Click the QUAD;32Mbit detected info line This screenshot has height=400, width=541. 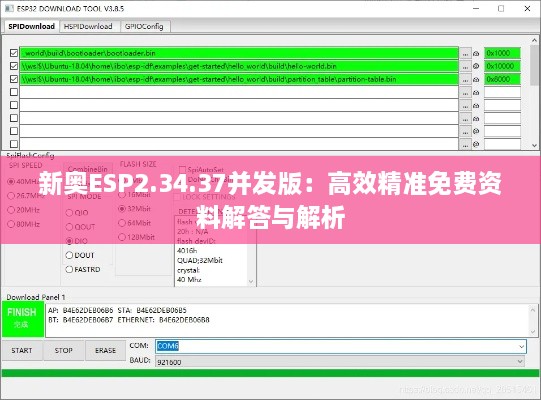(x=200, y=260)
